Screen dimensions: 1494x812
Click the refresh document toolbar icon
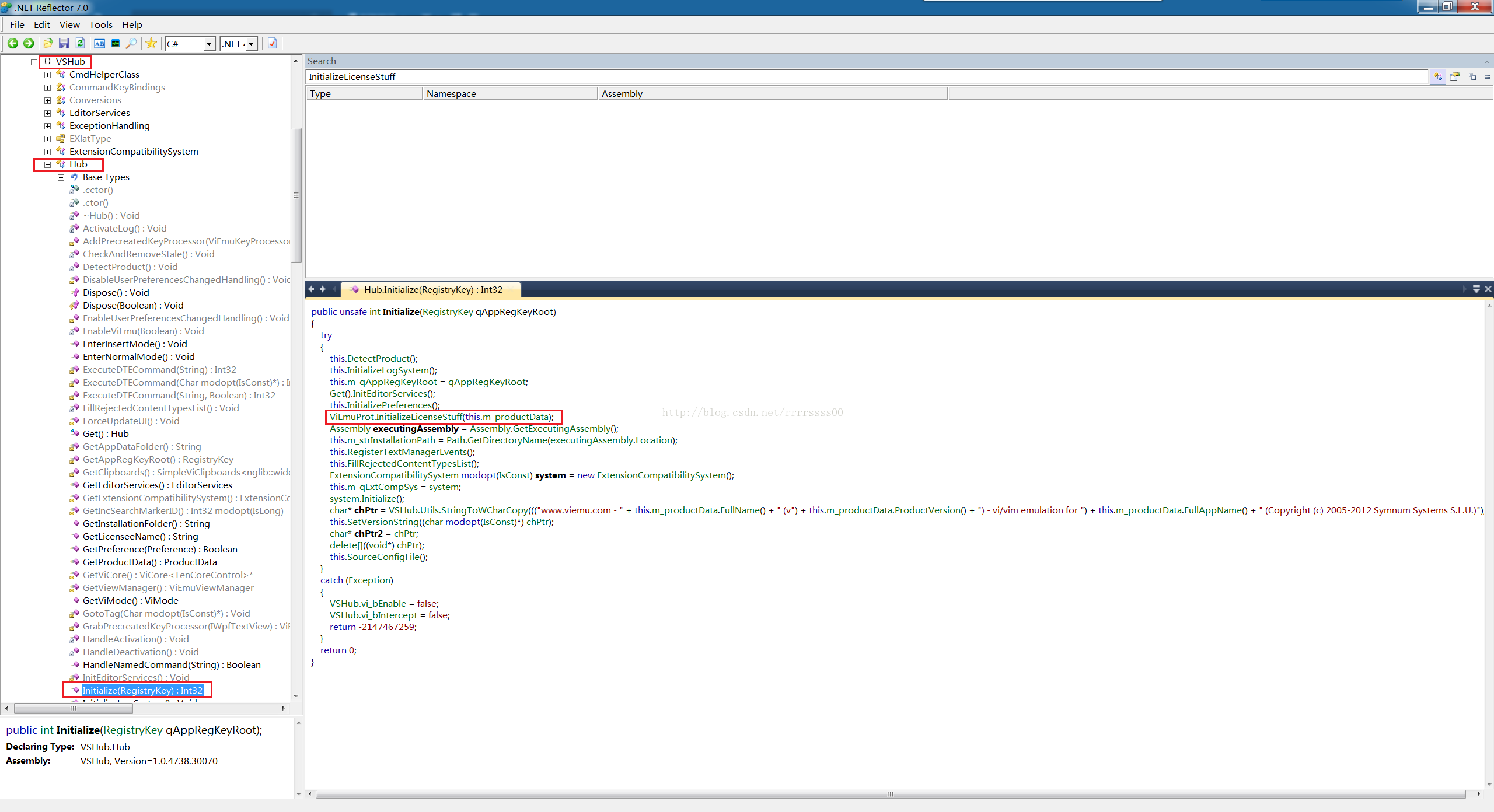81,43
